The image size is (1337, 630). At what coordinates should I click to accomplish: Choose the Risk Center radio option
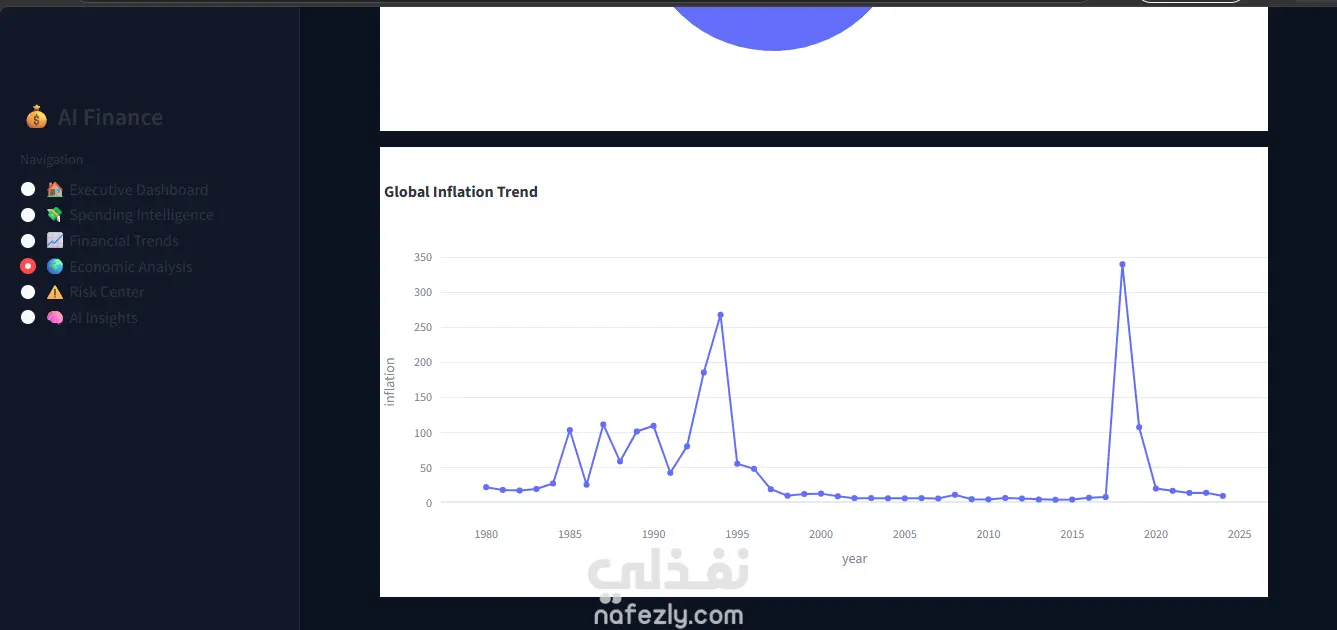(x=28, y=292)
